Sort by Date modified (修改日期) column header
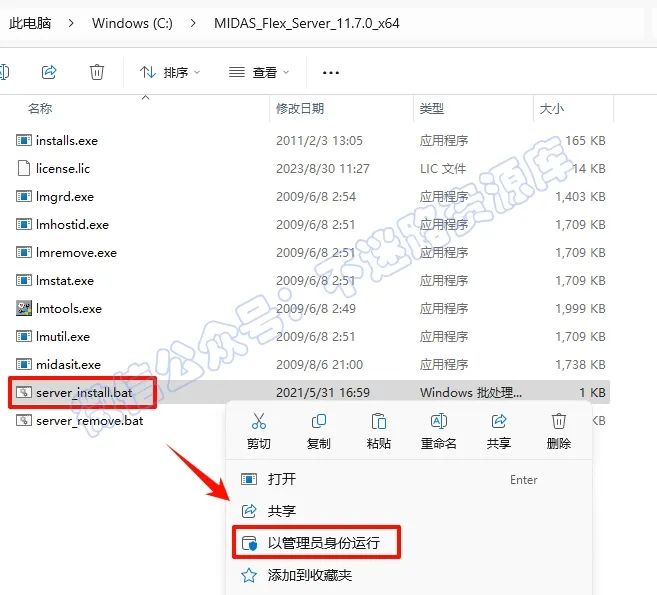The width and height of the screenshot is (657, 595). pos(300,109)
